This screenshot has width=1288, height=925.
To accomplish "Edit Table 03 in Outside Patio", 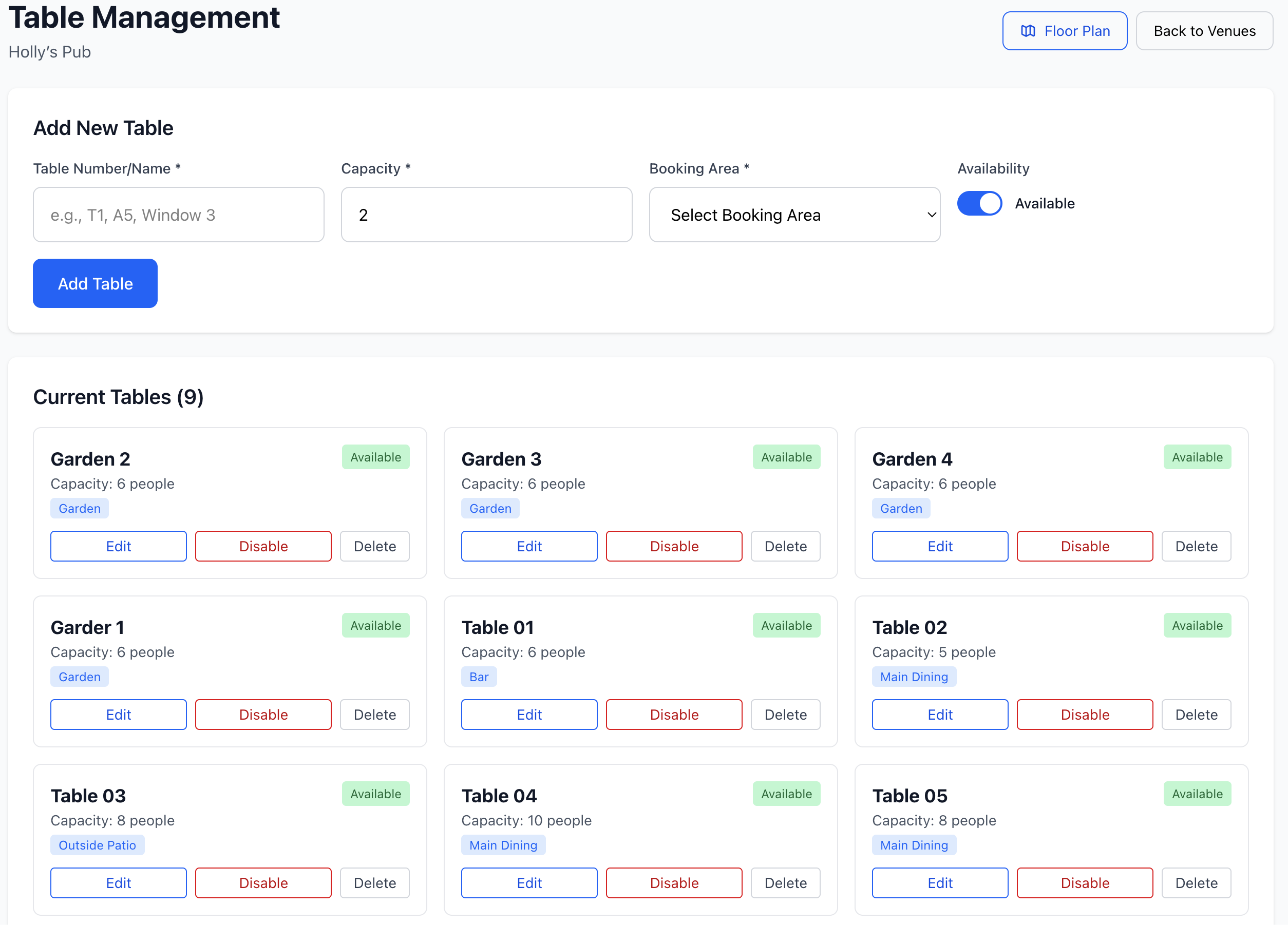I will (118, 882).
